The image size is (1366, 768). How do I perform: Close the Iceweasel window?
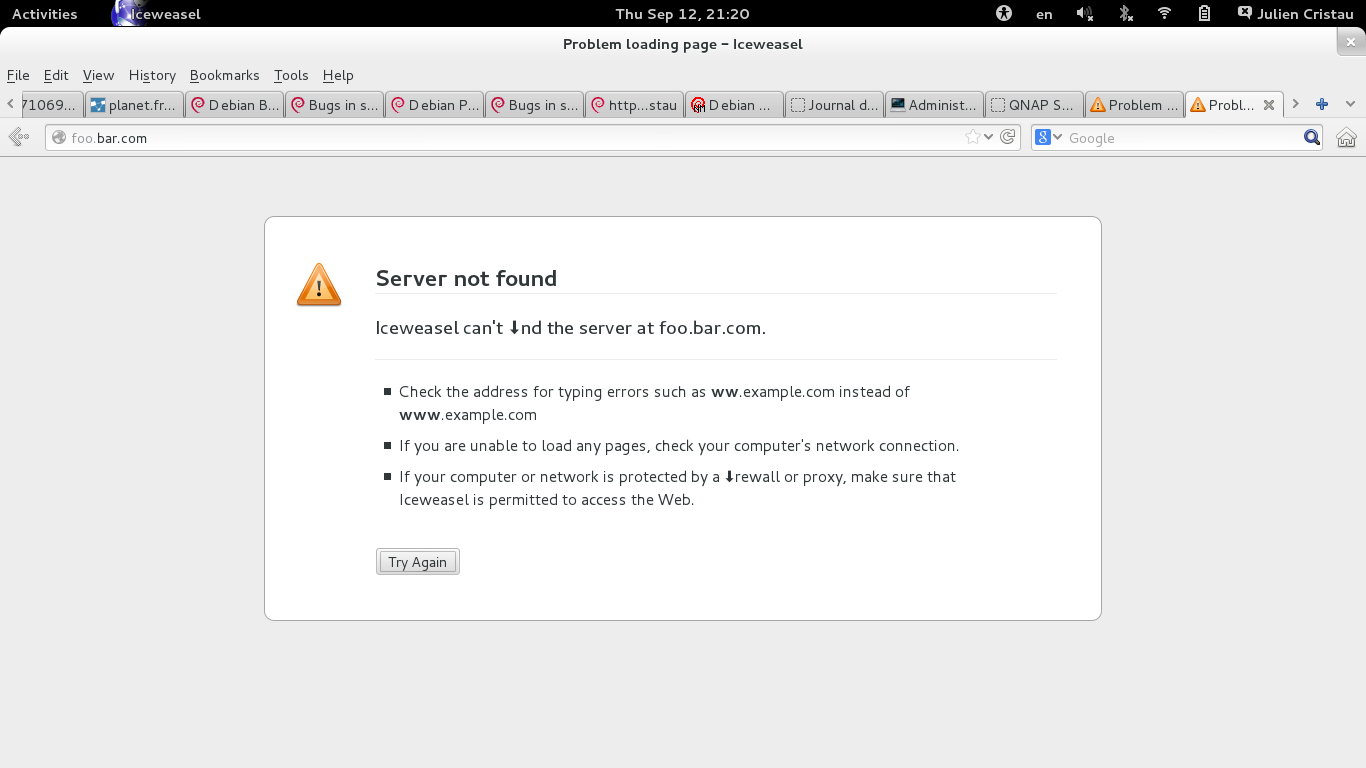(1351, 43)
